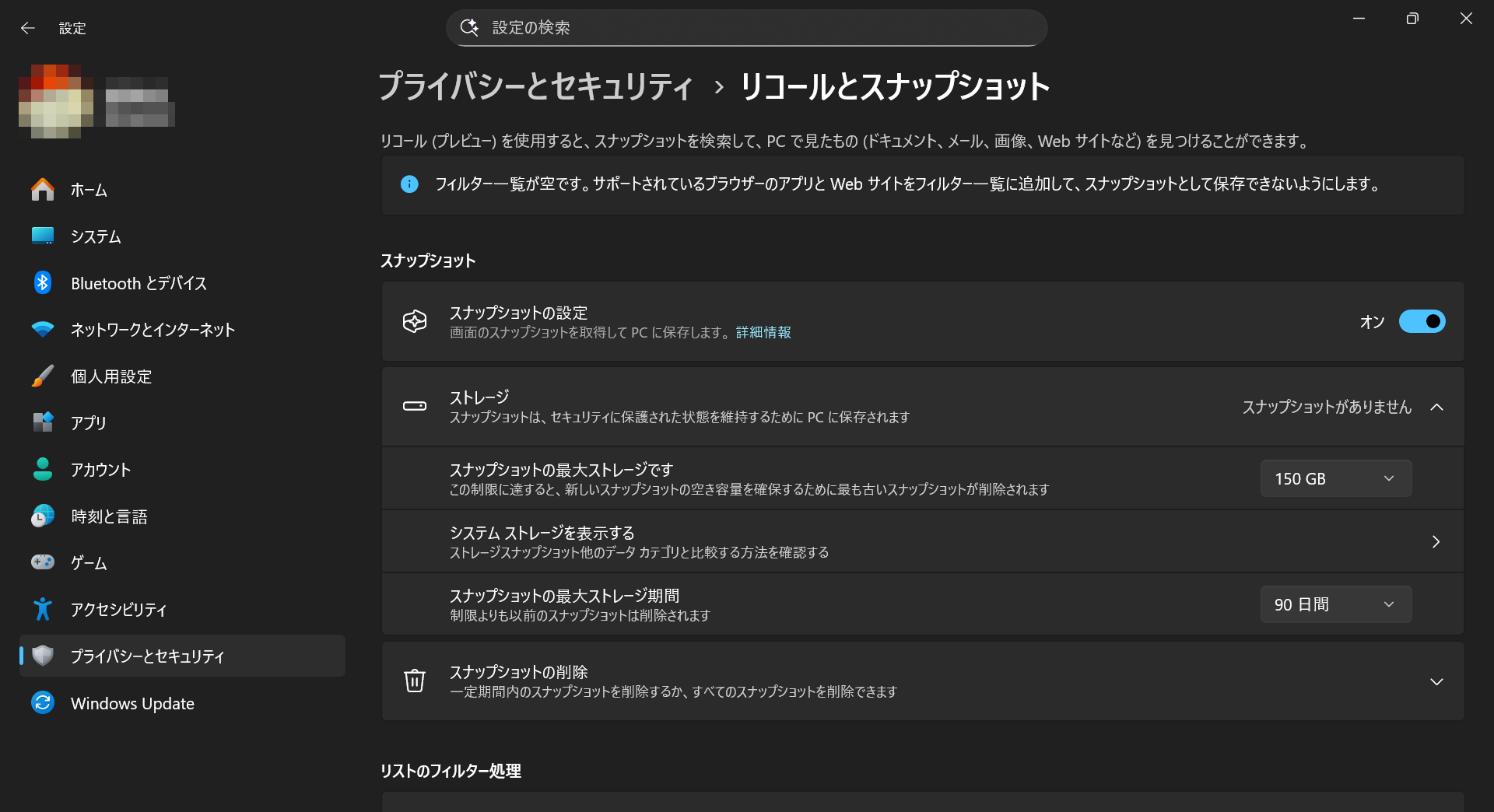The height and width of the screenshot is (812, 1494).
Task: Open the network and internet icon
Action: pos(42,330)
